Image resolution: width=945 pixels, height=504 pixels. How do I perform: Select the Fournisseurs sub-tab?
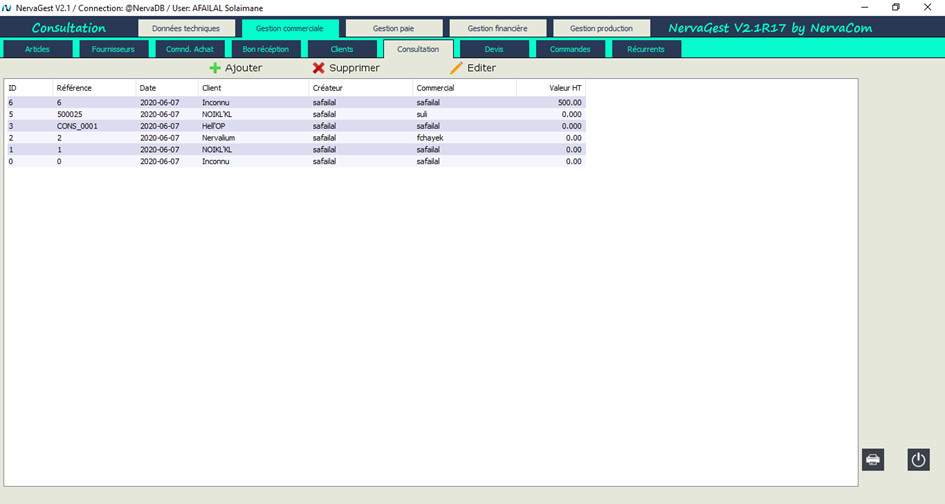click(x=113, y=49)
